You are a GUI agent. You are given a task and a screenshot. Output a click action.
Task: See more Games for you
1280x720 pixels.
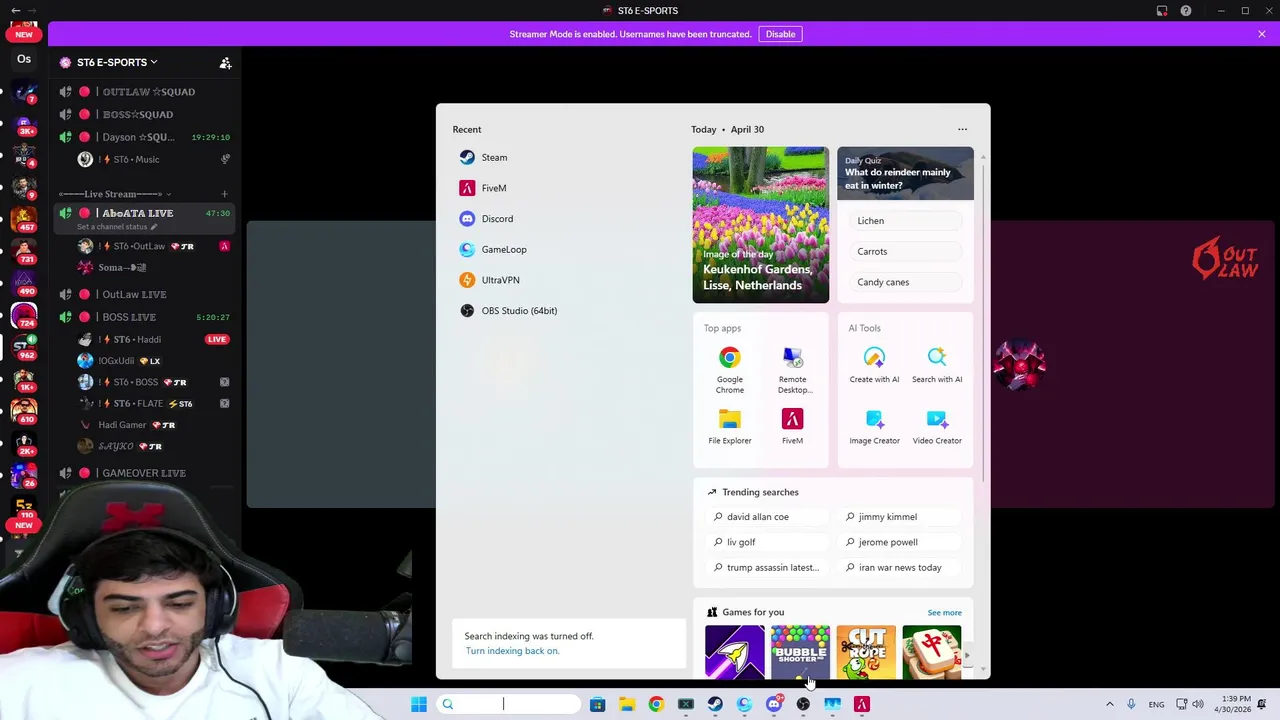(944, 613)
